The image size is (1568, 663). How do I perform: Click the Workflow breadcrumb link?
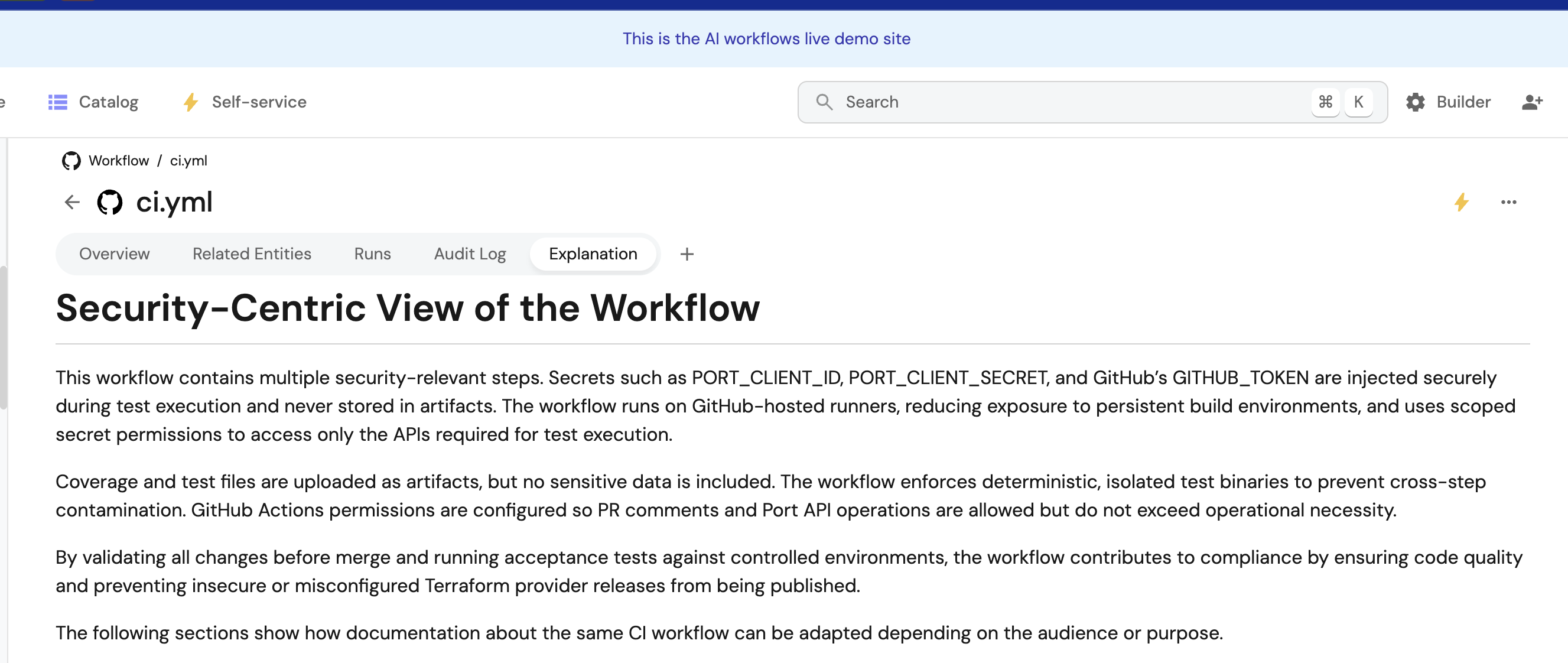tap(119, 161)
